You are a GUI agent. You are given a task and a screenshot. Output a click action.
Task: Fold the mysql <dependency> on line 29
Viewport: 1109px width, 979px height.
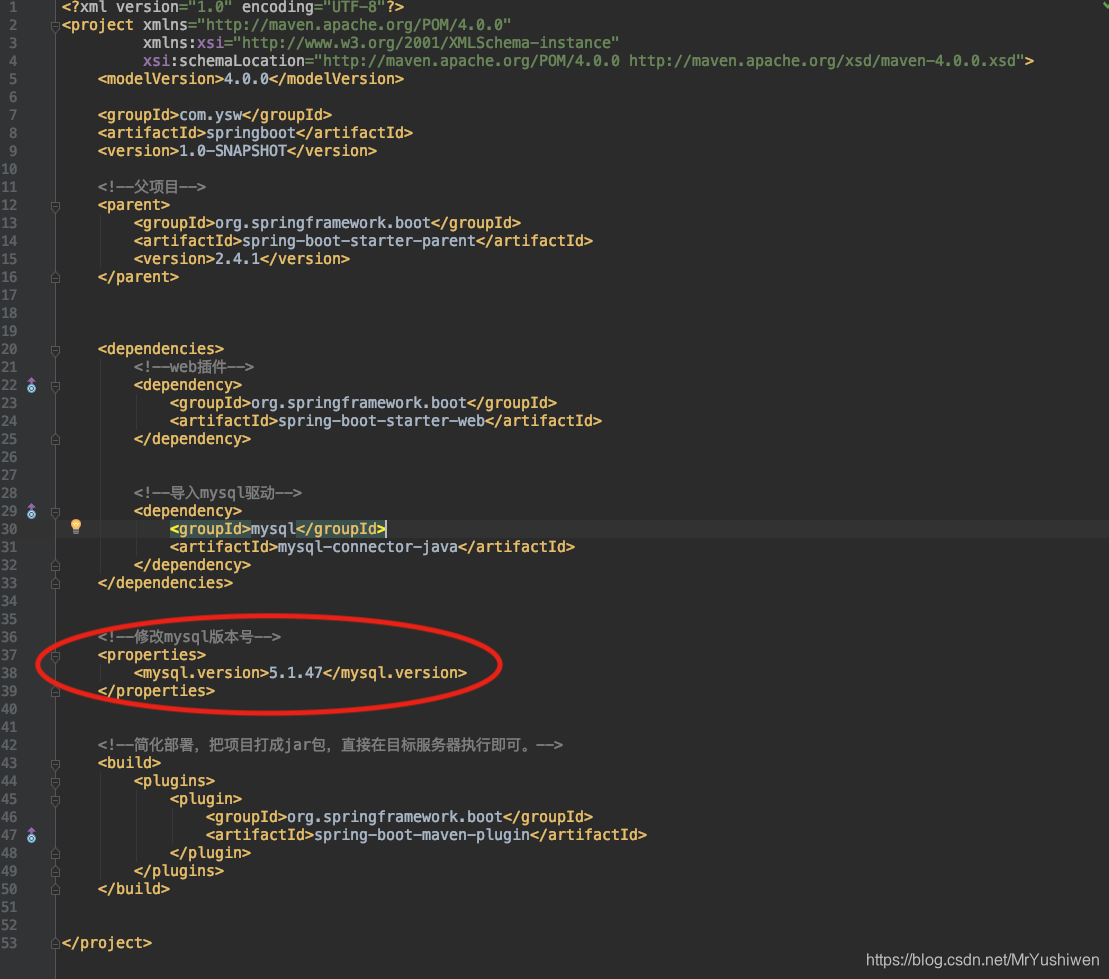click(x=55, y=512)
